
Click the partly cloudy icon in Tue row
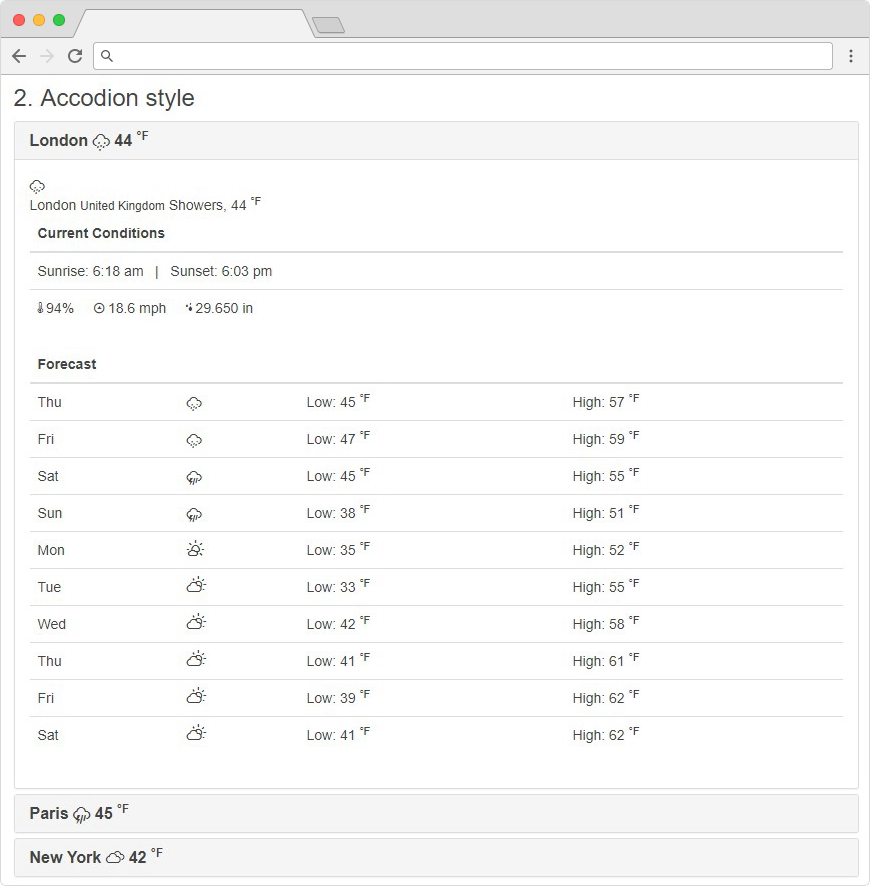pyautogui.click(x=196, y=585)
